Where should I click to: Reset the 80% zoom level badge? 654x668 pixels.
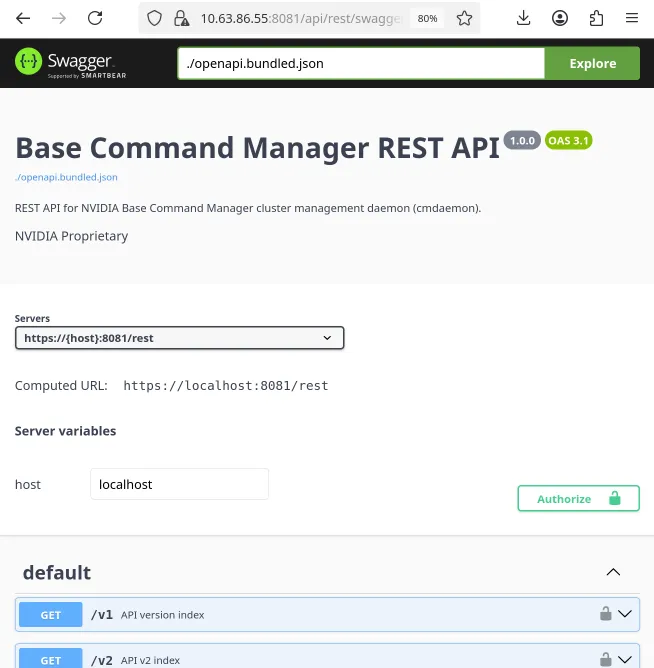pyautogui.click(x=427, y=18)
